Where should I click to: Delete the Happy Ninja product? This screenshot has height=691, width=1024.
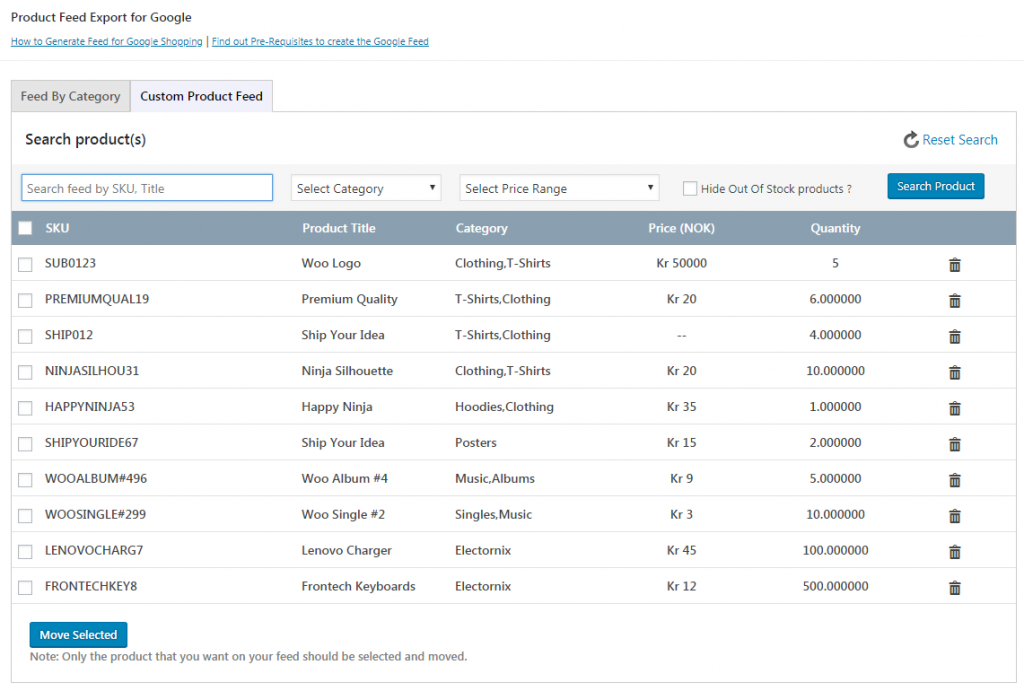(954, 407)
